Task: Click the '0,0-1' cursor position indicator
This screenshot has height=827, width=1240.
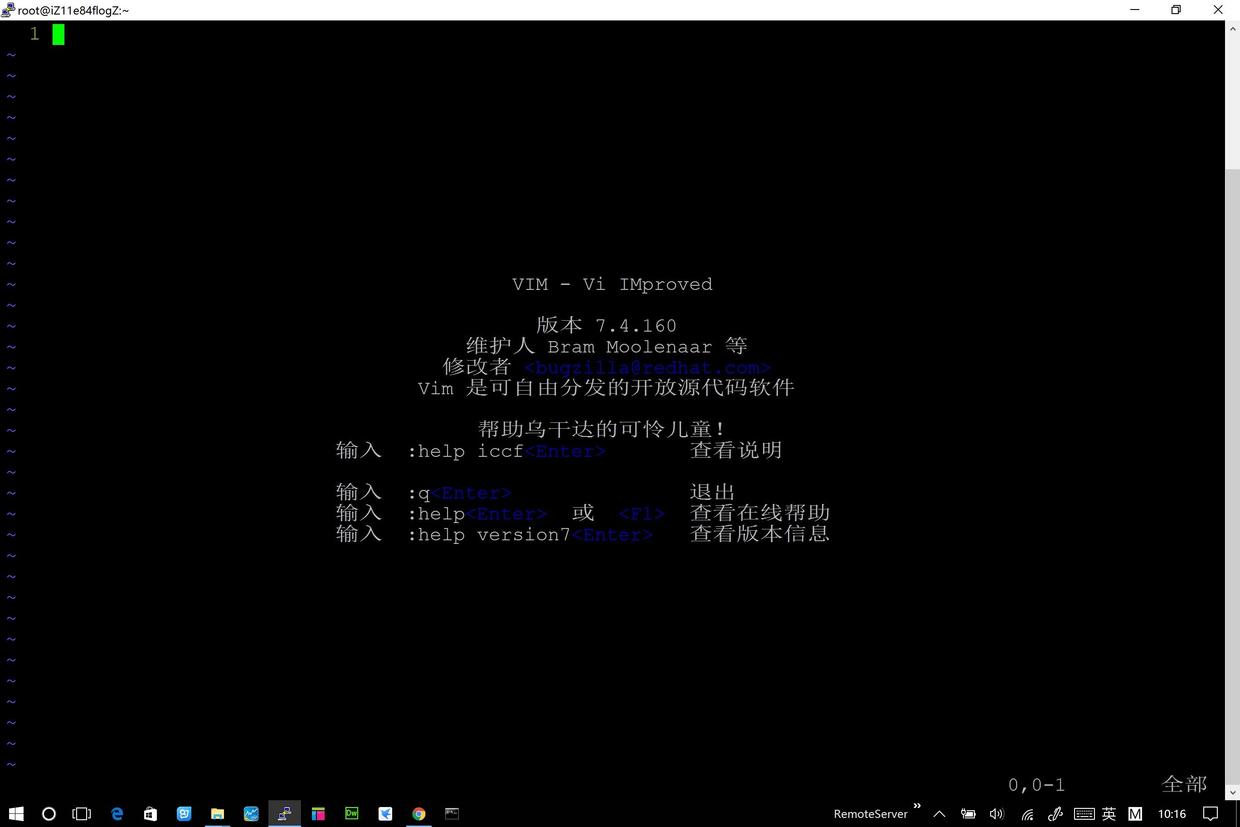Action: [1036, 785]
